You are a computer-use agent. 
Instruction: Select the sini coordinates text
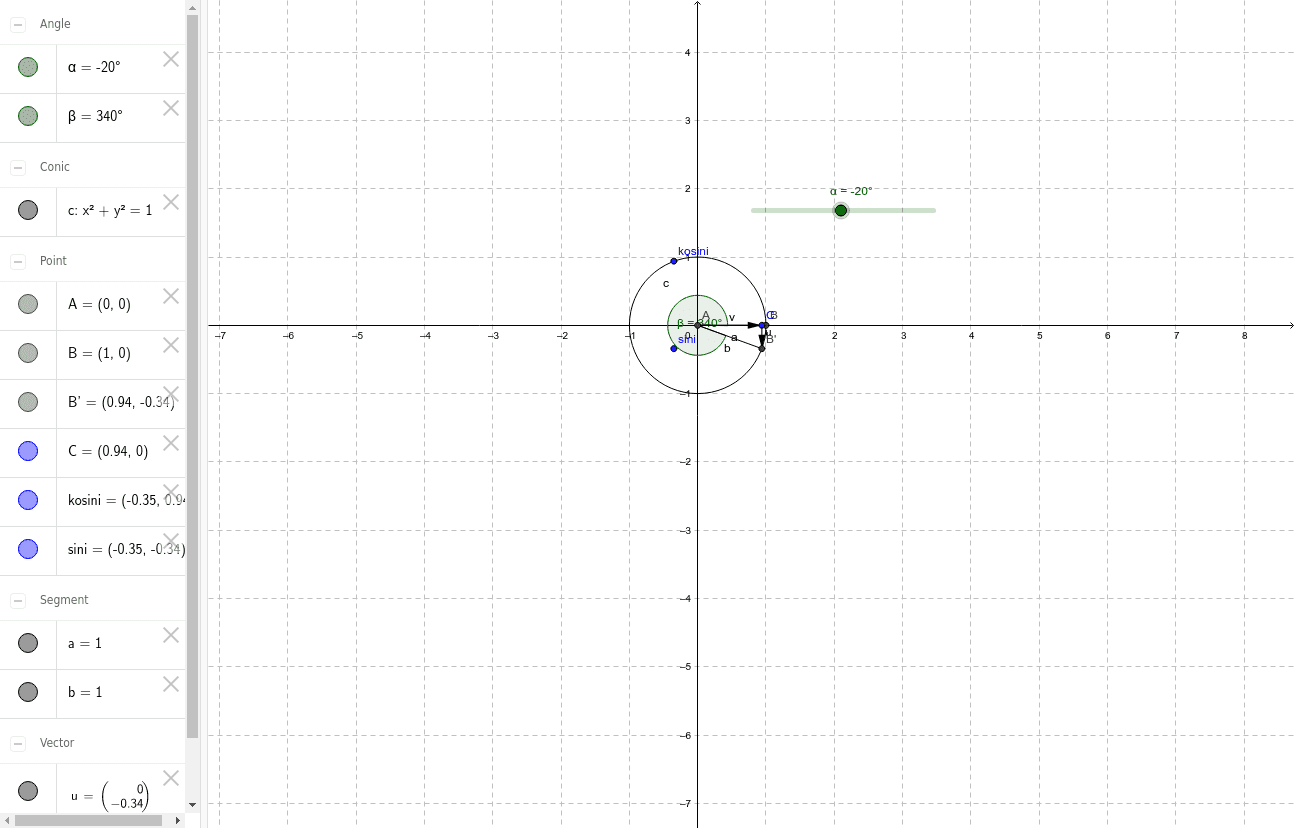tap(126, 549)
